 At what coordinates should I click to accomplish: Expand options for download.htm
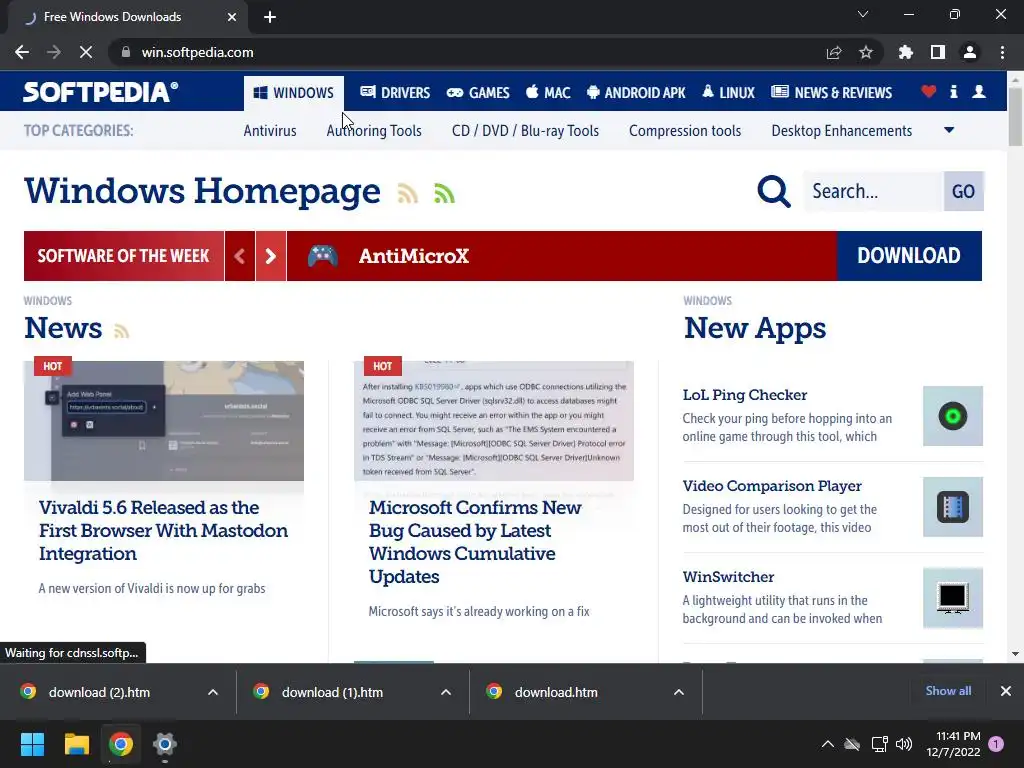tap(679, 692)
